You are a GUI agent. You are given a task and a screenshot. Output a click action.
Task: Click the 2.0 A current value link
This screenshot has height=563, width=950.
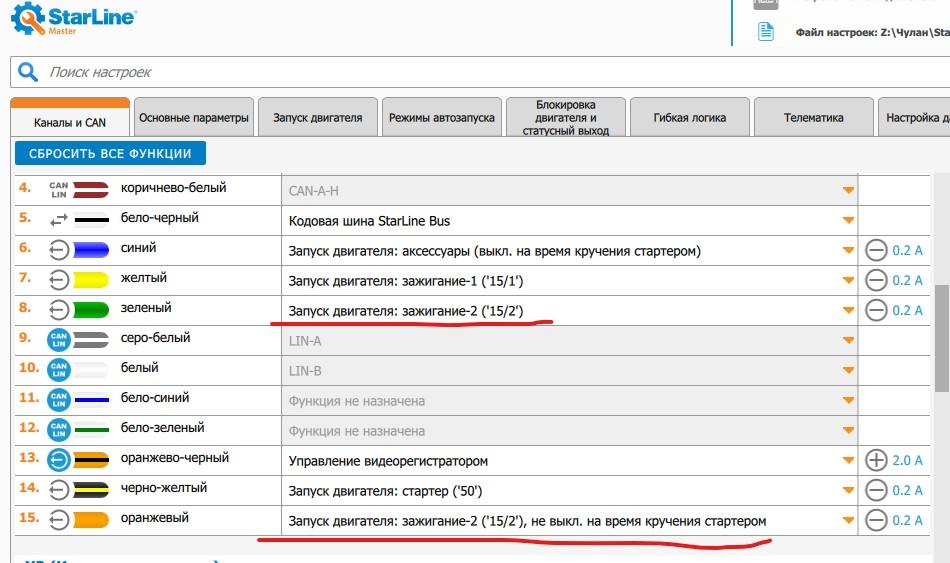(x=907, y=460)
